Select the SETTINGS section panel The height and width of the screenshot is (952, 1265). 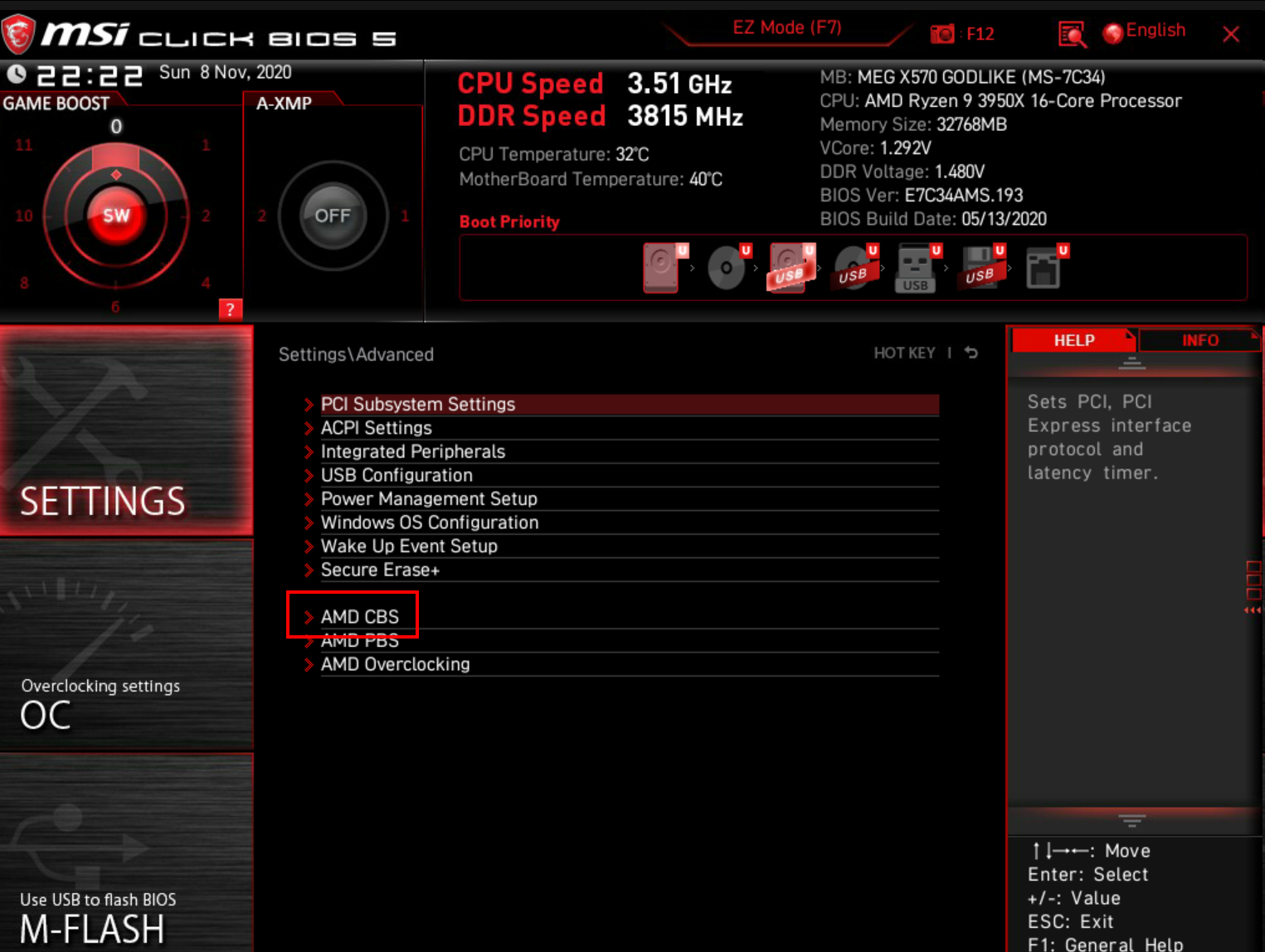(x=126, y=430)
